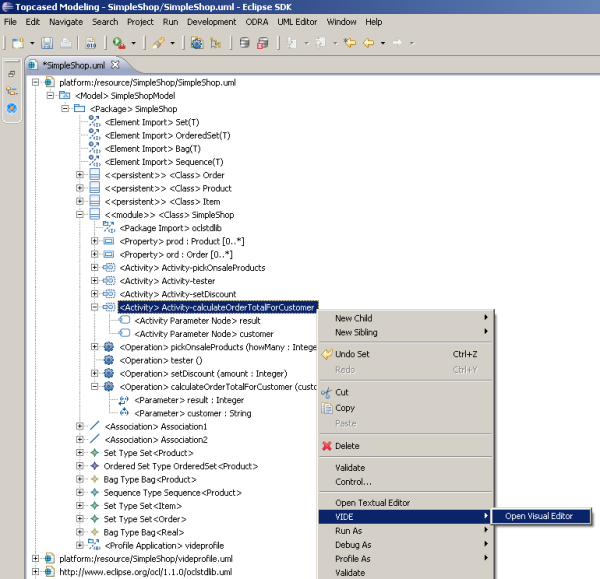Choose New Child in context menu
This screenshot has width=600, height=579.
coord(406,318)
